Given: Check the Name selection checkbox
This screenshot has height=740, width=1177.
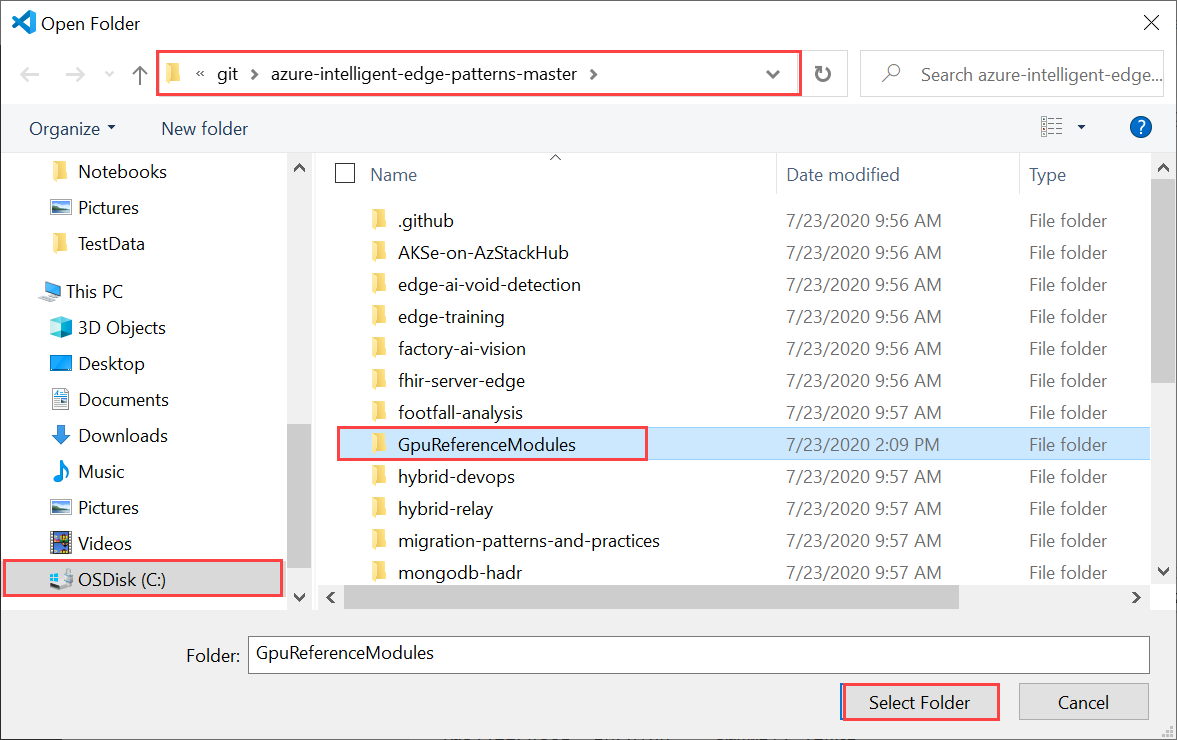Looking at the screenshot, I should tap(345, 173).
